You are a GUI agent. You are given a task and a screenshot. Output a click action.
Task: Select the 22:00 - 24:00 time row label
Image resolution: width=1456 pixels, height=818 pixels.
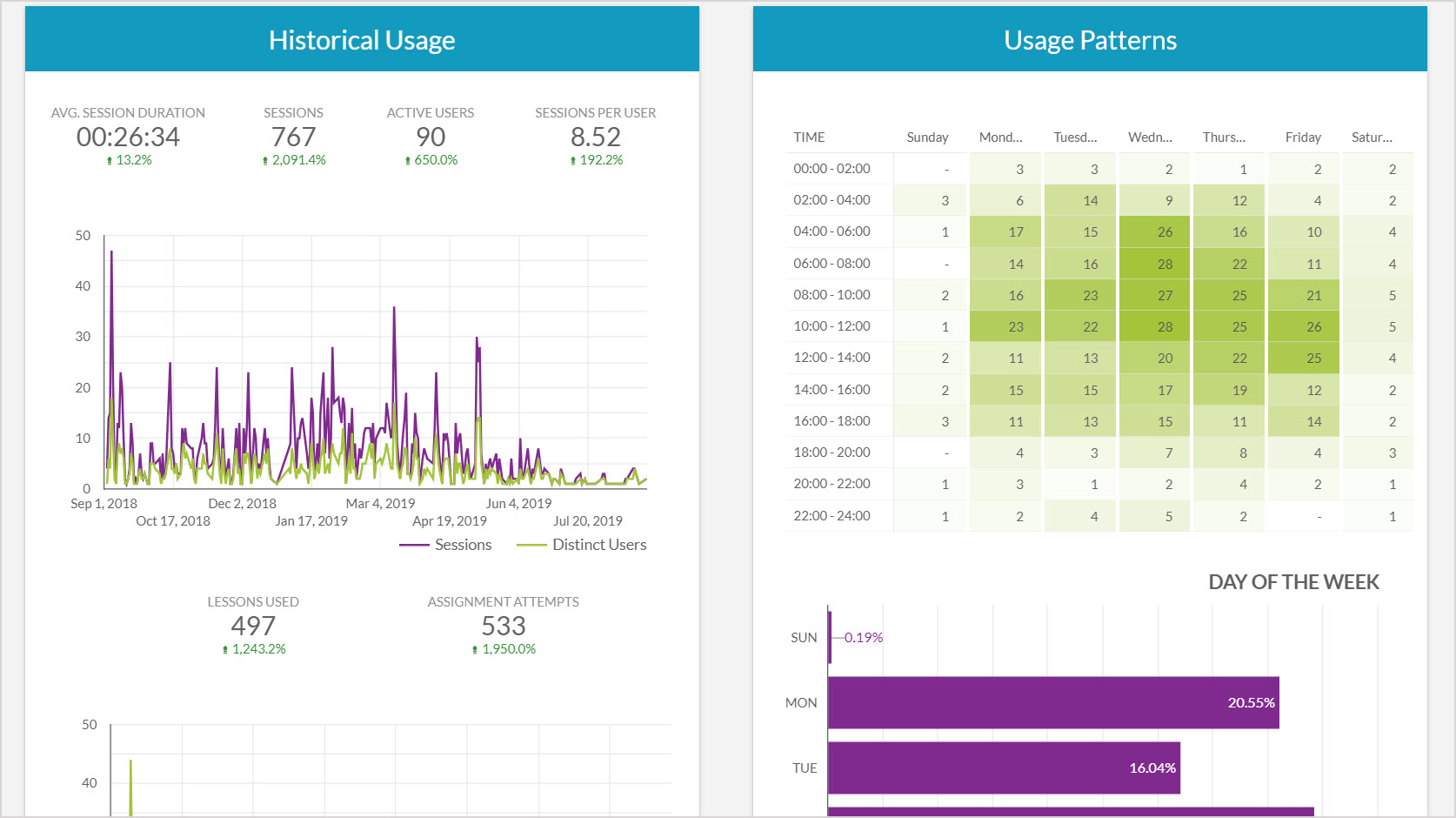832,516
